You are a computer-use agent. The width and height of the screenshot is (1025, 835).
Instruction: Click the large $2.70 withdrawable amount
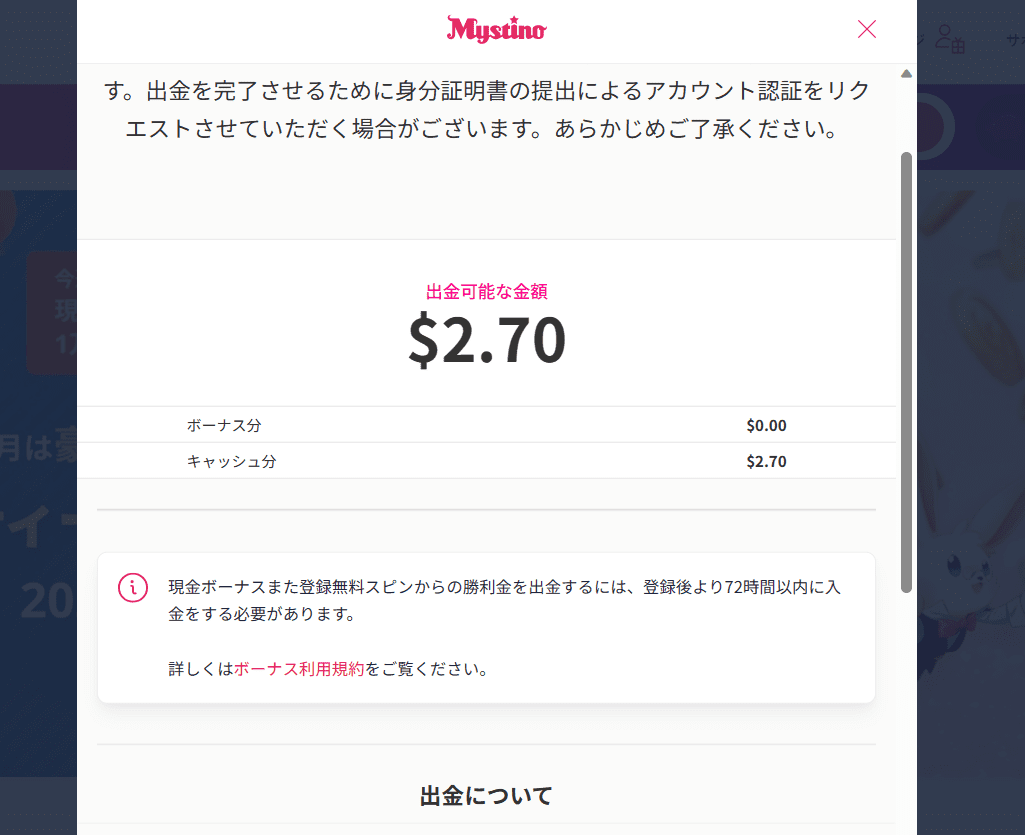(x=487, y=339)
